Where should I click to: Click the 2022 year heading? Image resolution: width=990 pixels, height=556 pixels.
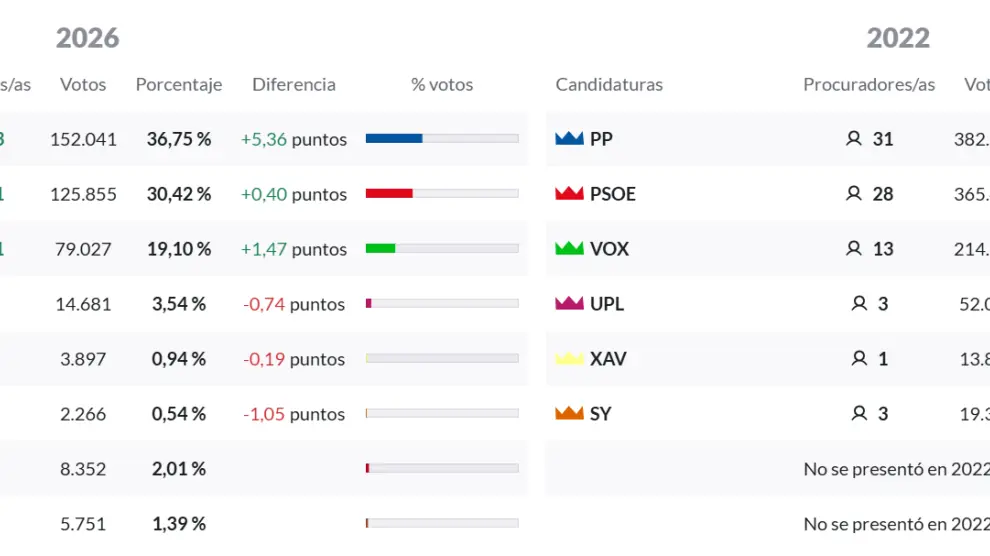coord(898,38)
